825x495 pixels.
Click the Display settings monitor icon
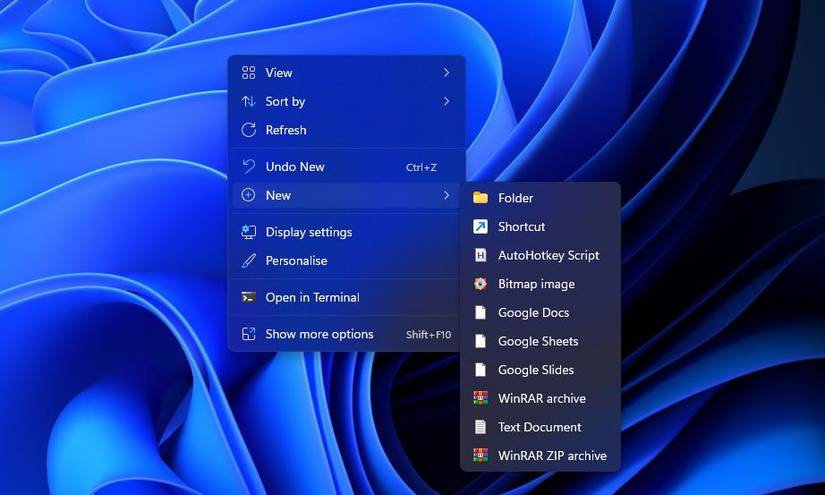click(x=248, y=232)
